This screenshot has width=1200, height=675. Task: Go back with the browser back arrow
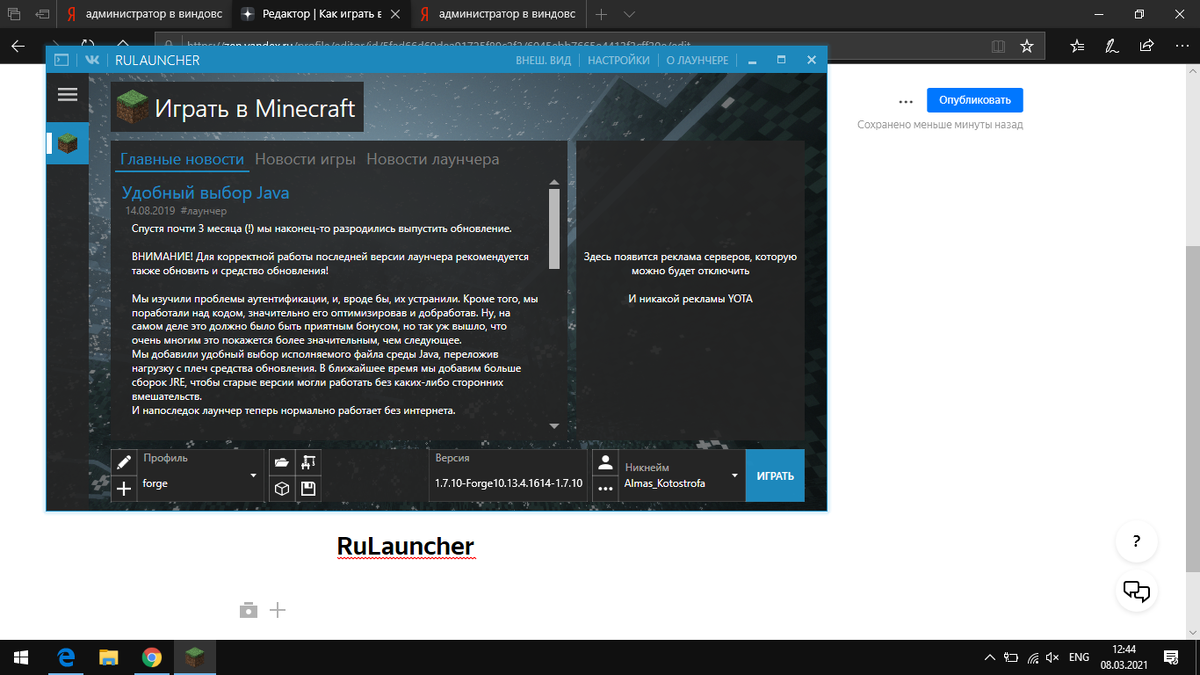[17, 46]
